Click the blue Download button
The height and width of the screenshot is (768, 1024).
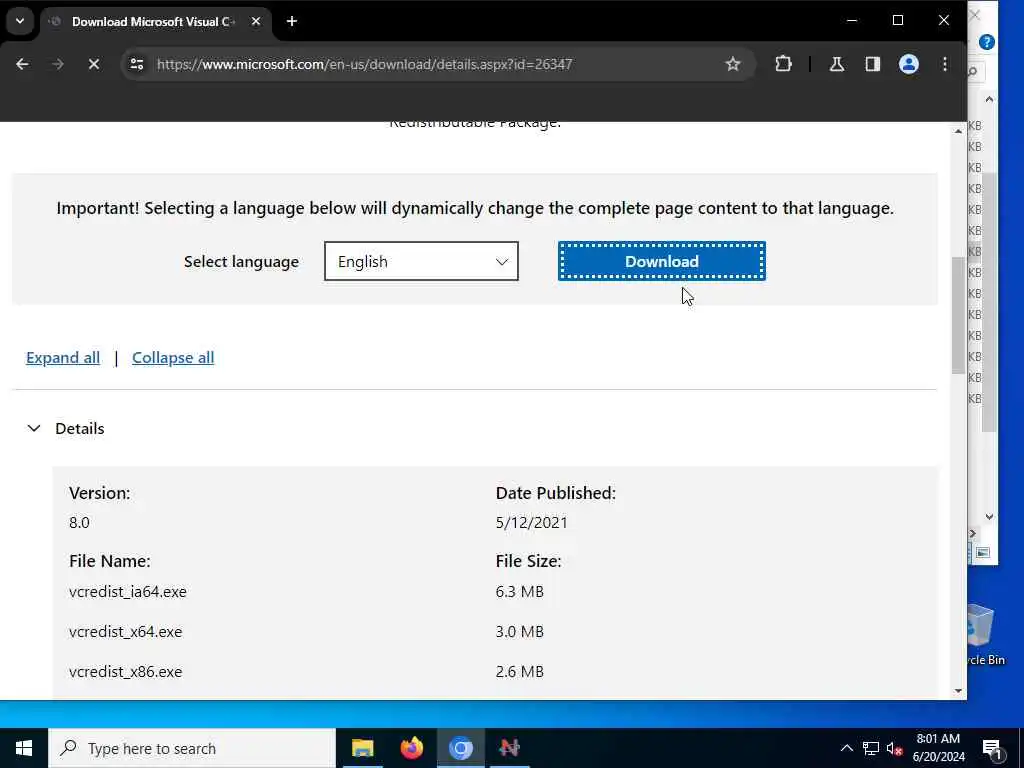[662, 261]
